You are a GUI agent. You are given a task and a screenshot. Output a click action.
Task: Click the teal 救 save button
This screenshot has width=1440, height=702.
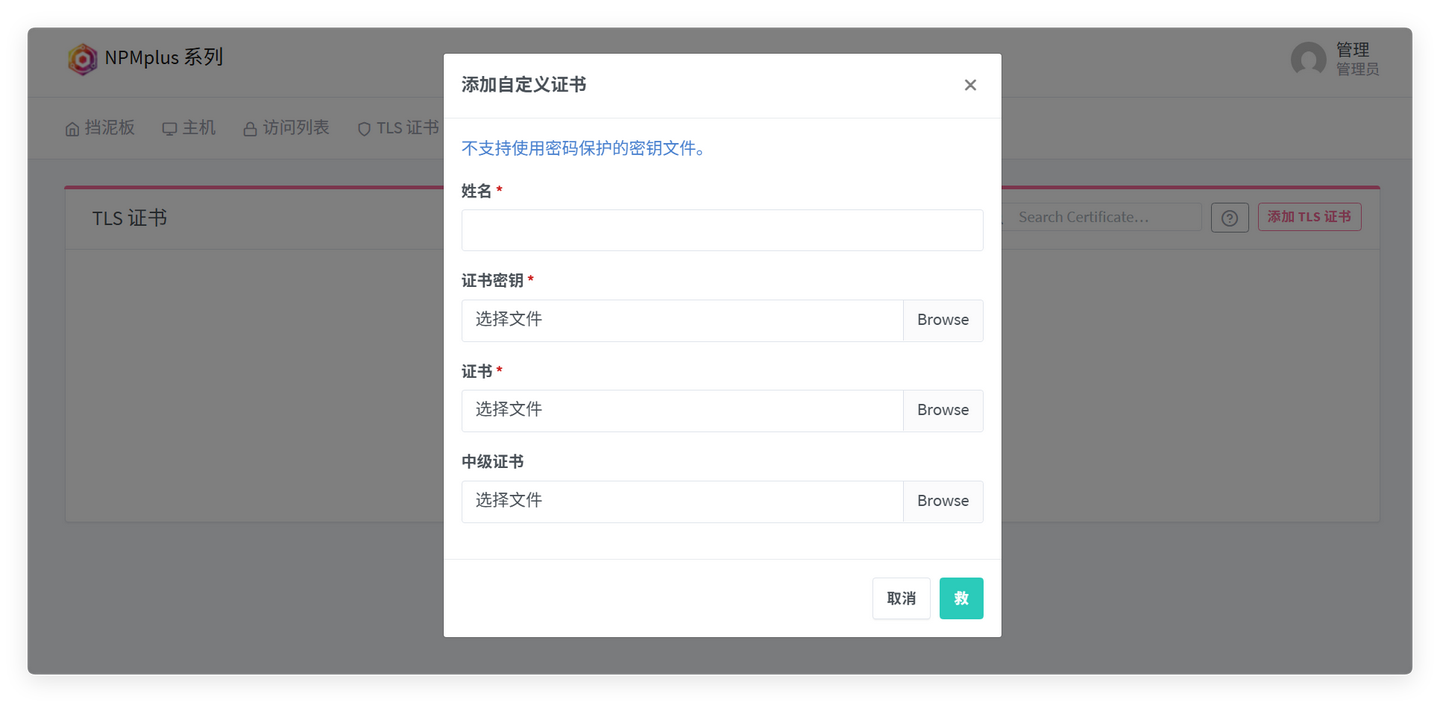click(x=960, y=597)
